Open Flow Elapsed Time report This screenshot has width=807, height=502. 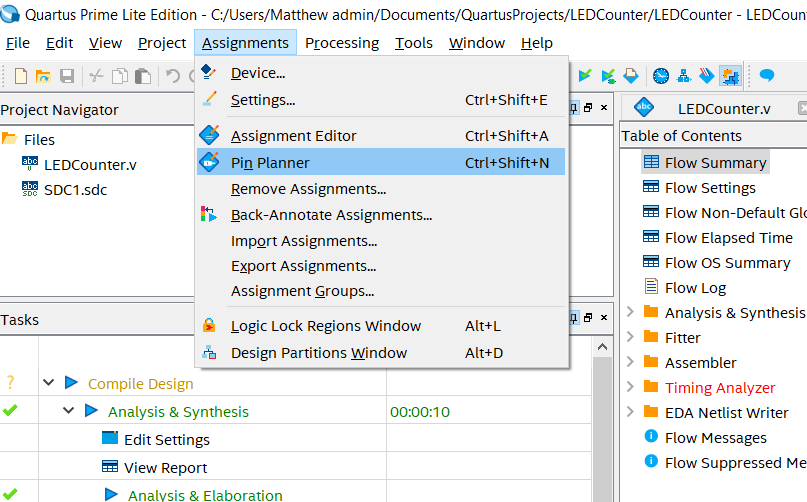coord(729,238)
